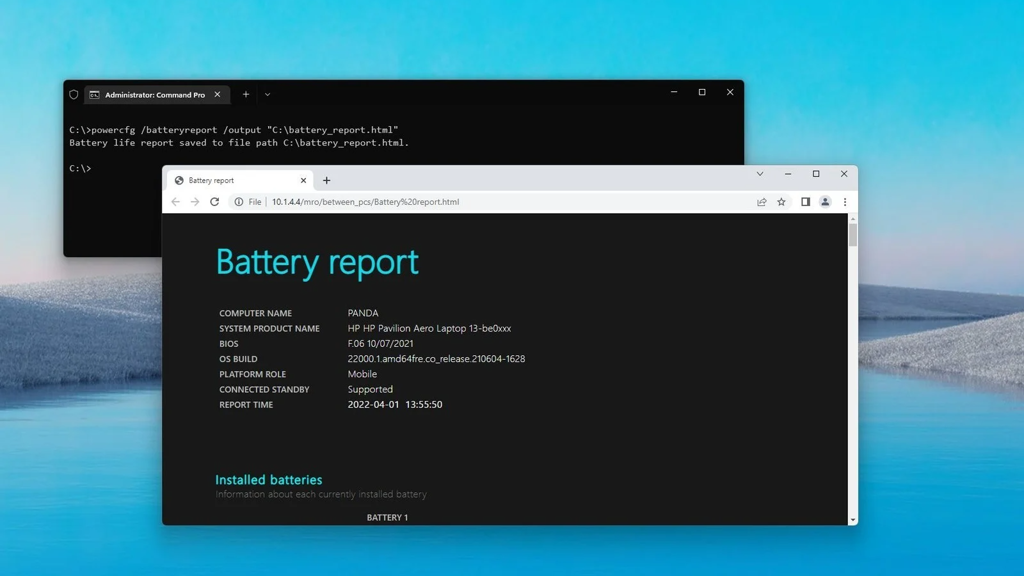
Task: Minimize the Command Prompt window
Action: [x=674, y=92]
